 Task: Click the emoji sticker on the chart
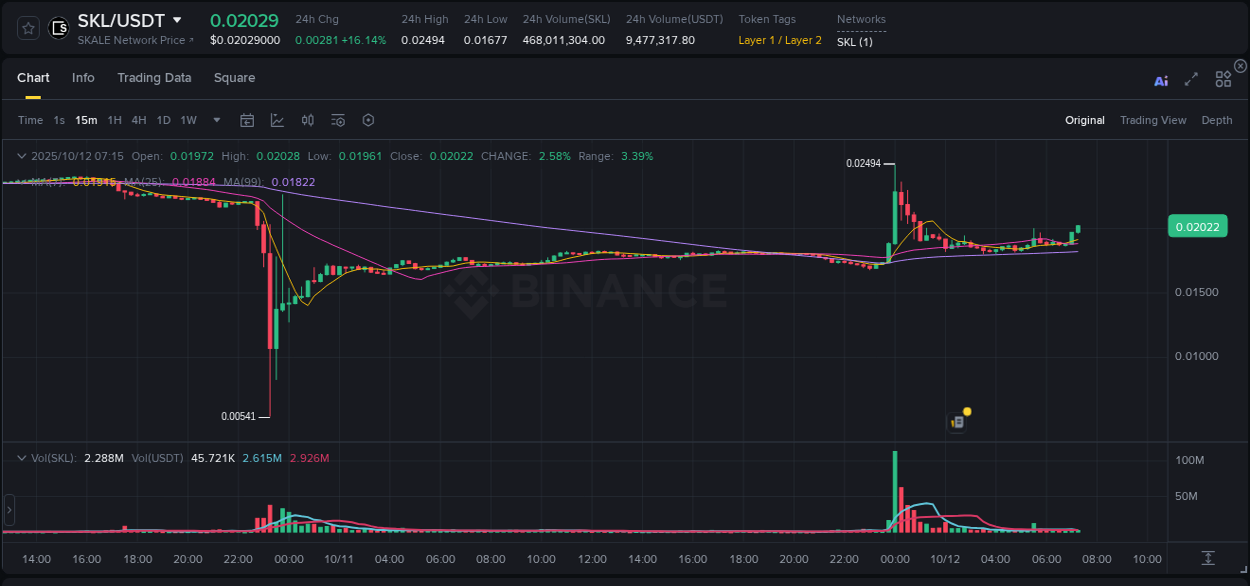coord(958,421)
